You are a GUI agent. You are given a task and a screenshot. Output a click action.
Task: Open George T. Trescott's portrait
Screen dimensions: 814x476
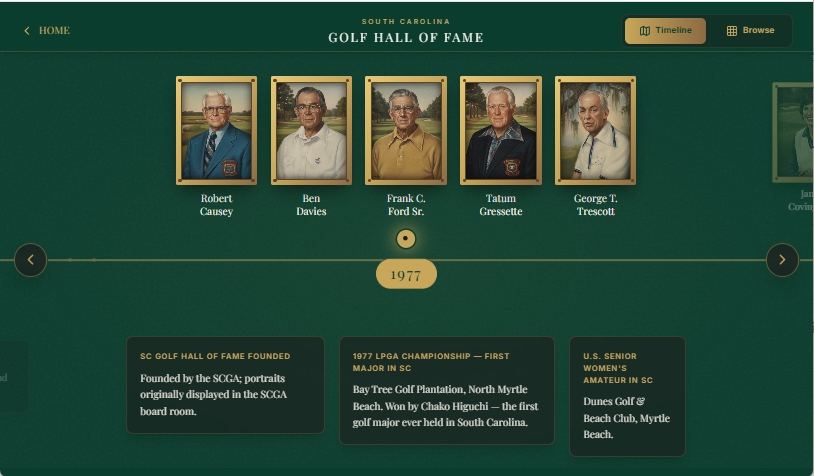[595, 130]
